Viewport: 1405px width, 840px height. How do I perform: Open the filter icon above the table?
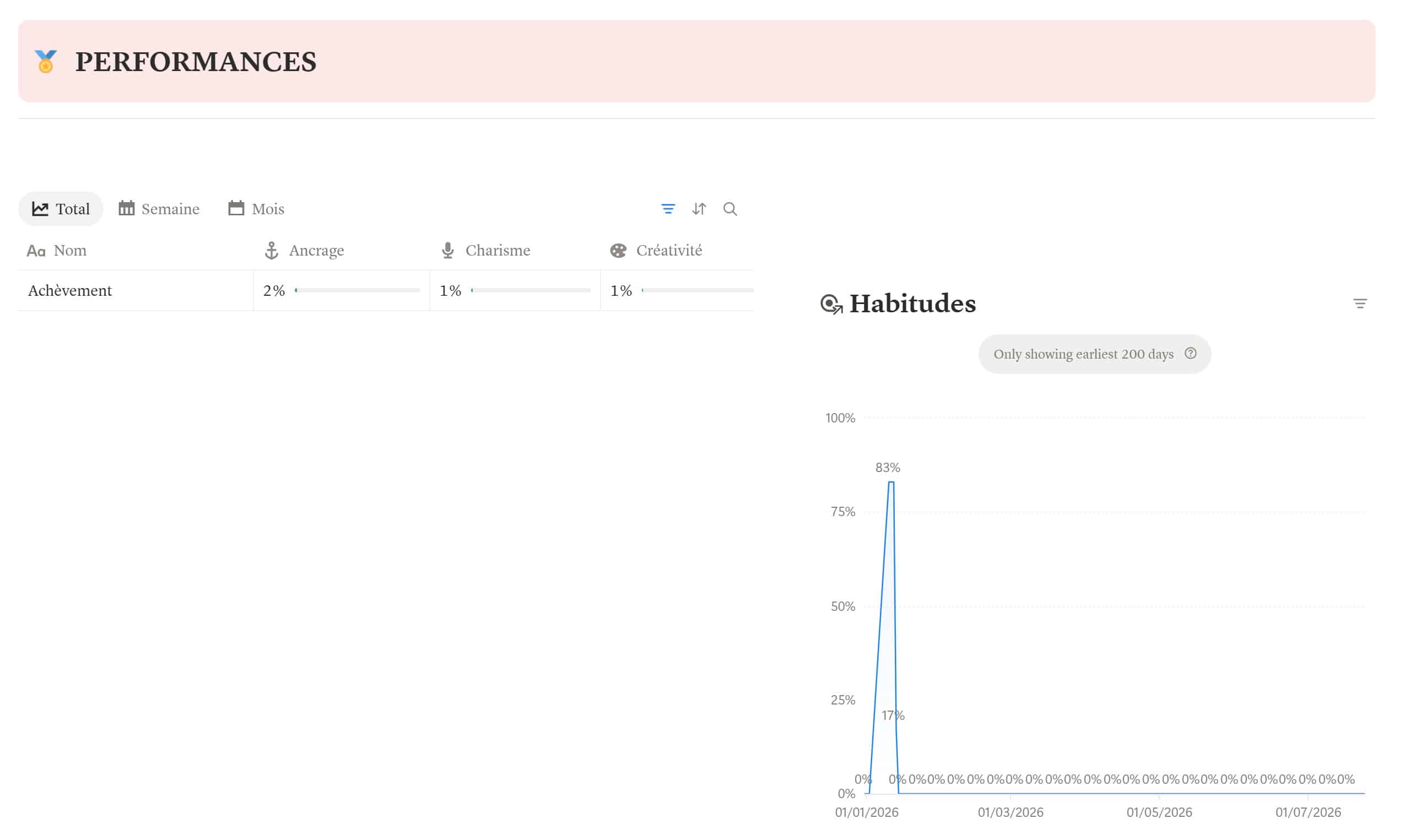[668, 209]
